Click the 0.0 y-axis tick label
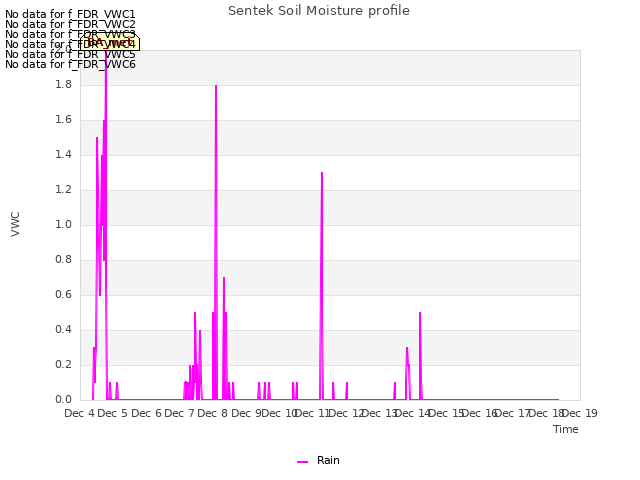Viewport: 640px width, 480px height. click(63, 400)
